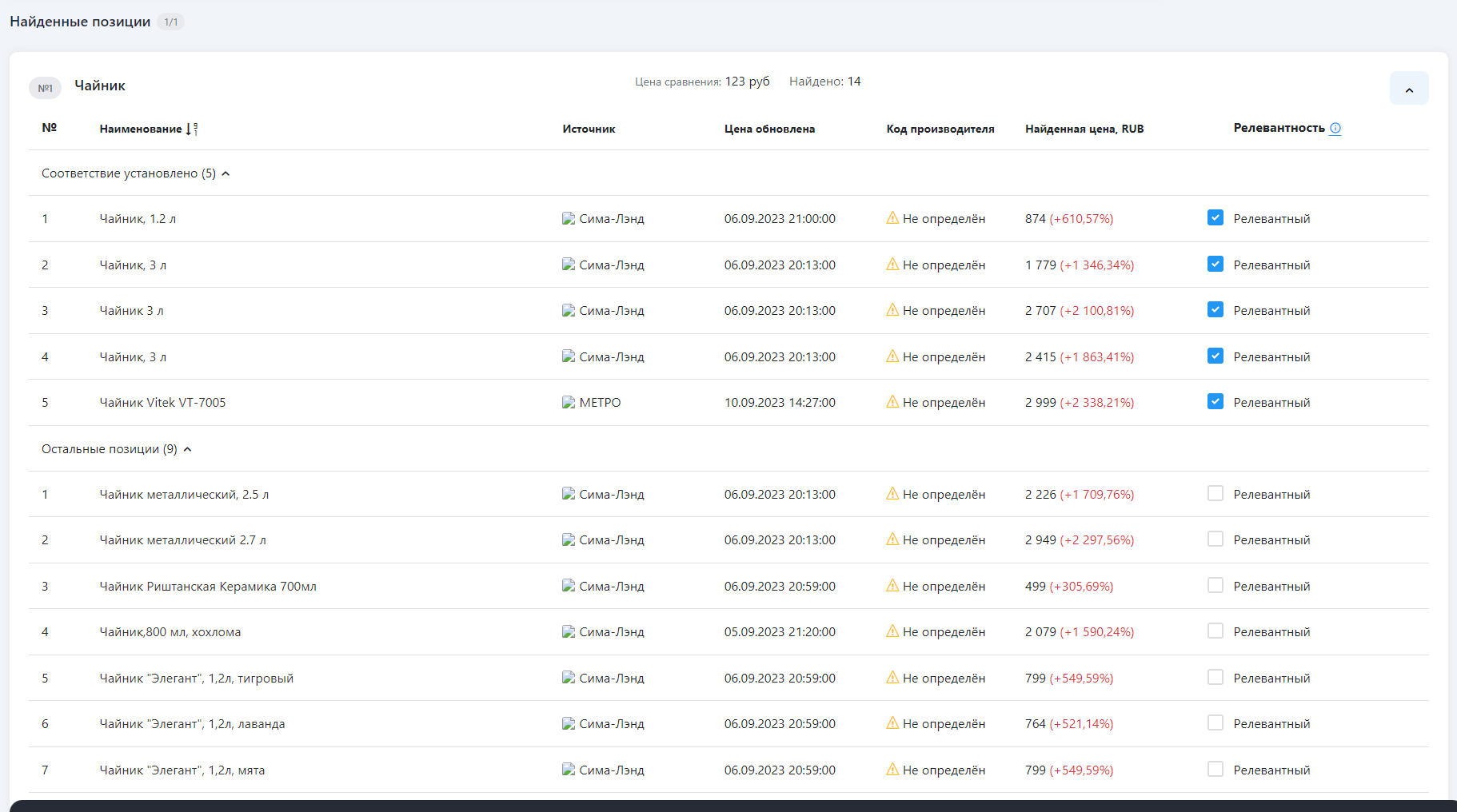Screen dimensions: 1457x812
Task: Click warning icon in Элегант мята row
Action: 892,769
